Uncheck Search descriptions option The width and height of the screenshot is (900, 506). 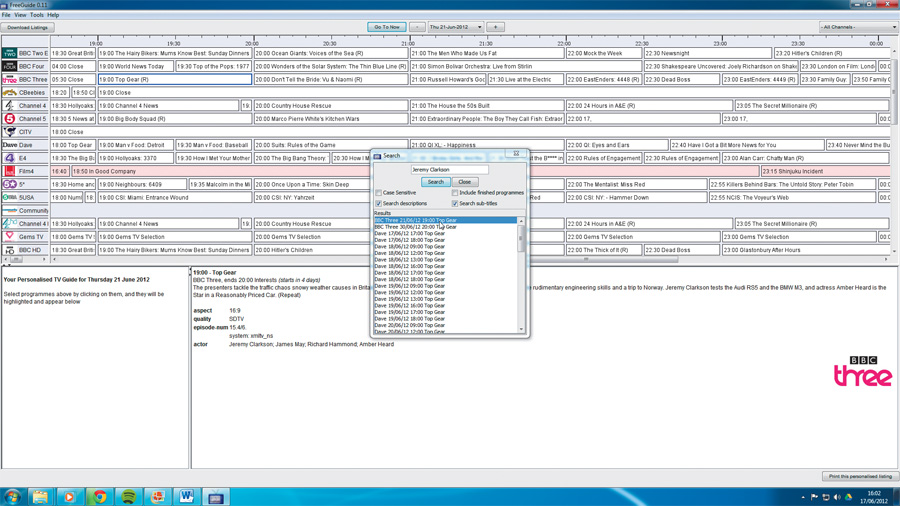point(379,204)
